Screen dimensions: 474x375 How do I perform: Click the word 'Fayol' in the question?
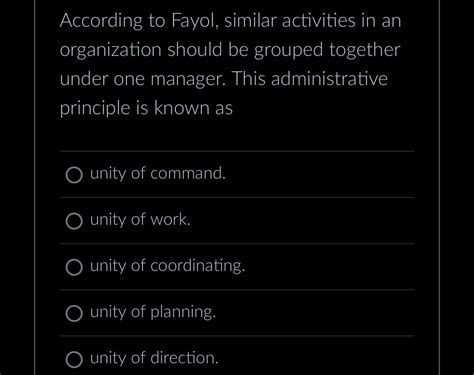point(195,21)
